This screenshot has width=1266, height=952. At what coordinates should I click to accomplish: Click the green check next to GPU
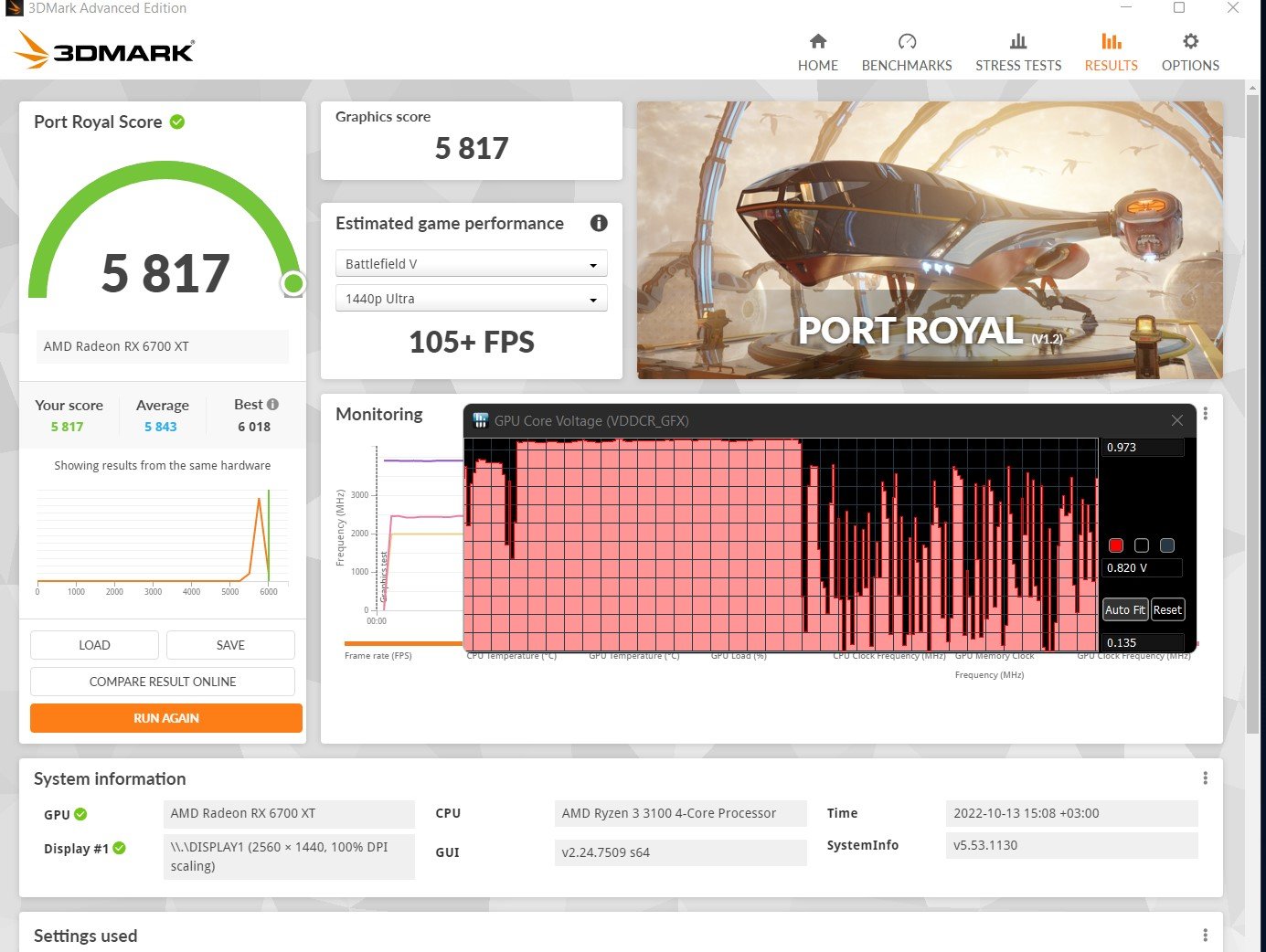click(x=80, y=814)
